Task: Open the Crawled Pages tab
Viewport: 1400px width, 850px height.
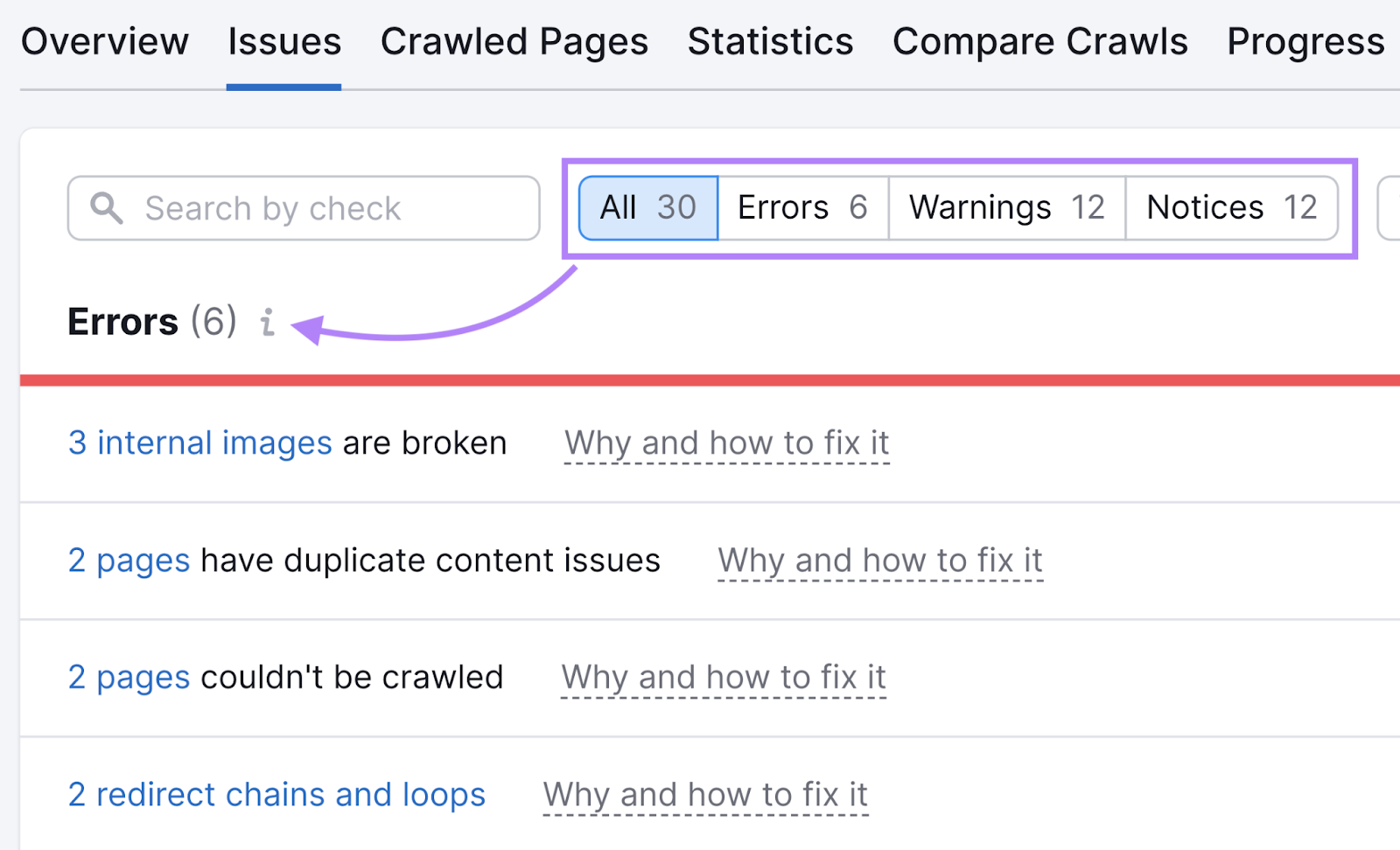Action: (x=514, y=41)
